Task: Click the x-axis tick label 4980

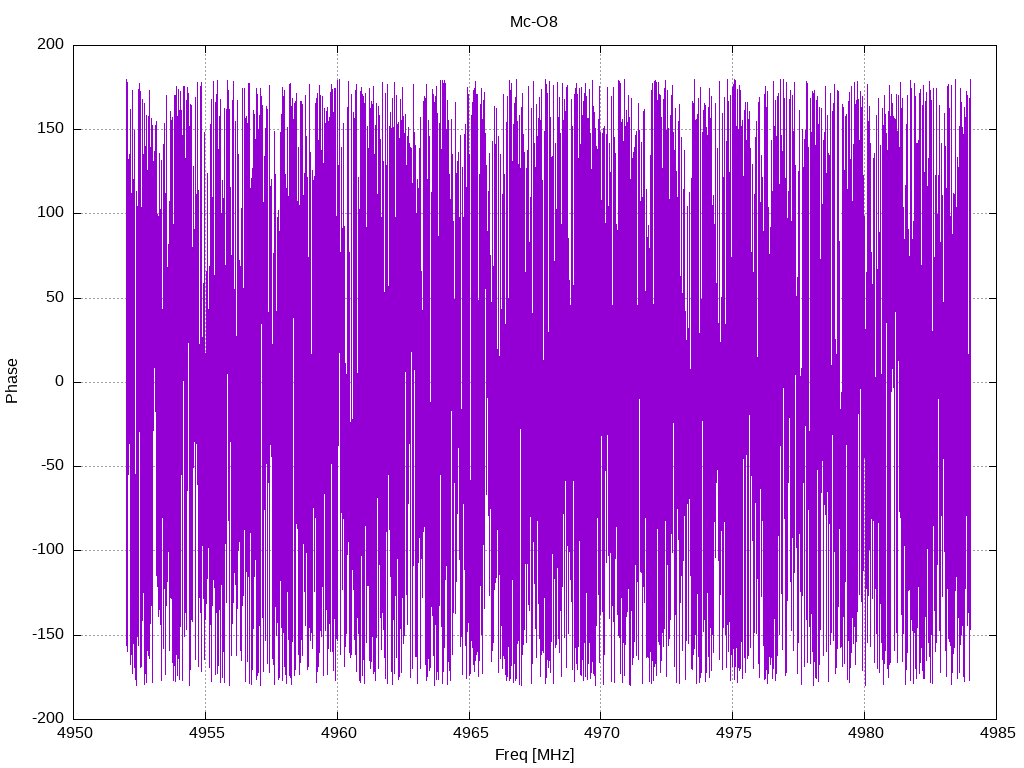Action: [865, 733]
